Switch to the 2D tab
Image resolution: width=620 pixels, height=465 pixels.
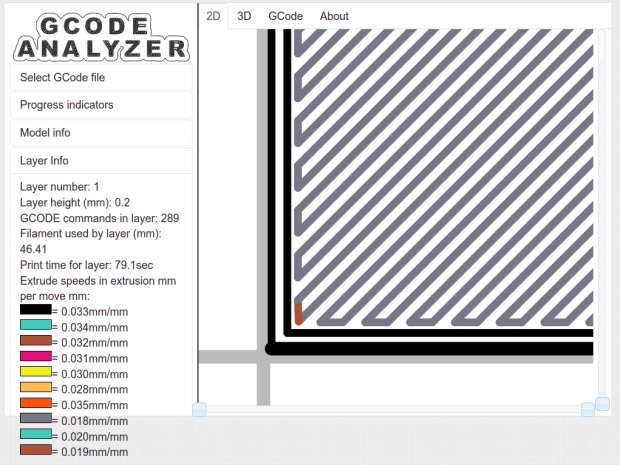coord(213,16)
